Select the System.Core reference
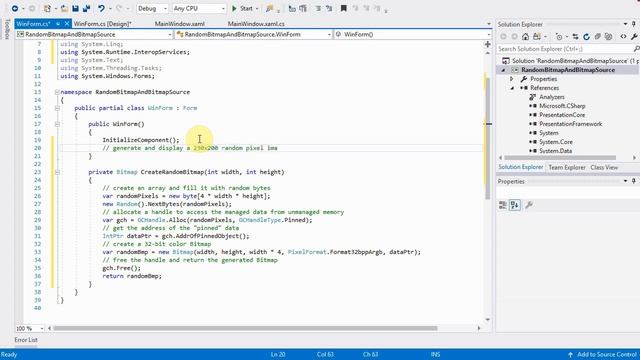Image resolution: width=640 pixels, height=360 pixels. pos(556,142)
